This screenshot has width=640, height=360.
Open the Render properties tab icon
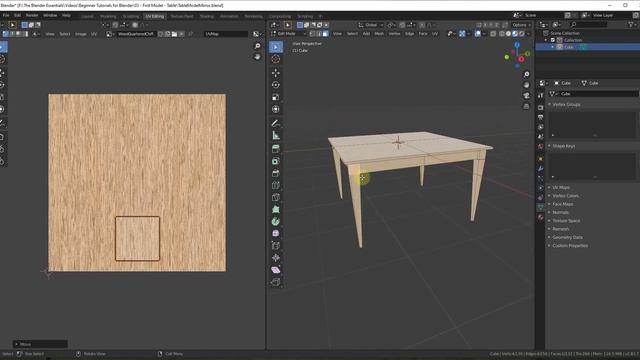click(540, 107)
